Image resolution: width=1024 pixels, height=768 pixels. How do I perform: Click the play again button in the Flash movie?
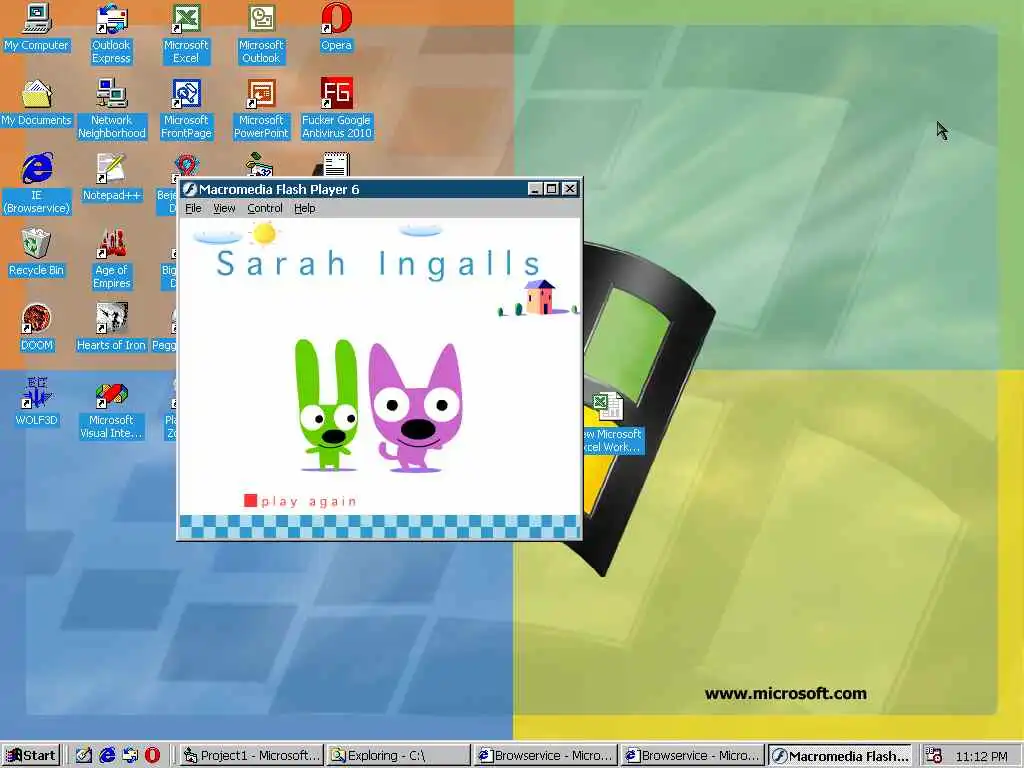300,501
